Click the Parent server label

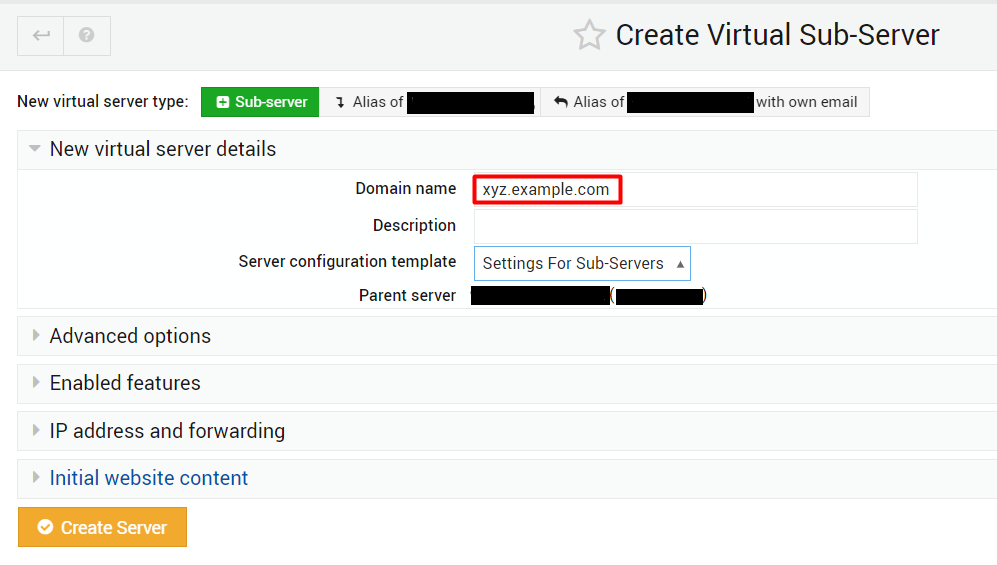pyautogui.click(x=407, y=296)
